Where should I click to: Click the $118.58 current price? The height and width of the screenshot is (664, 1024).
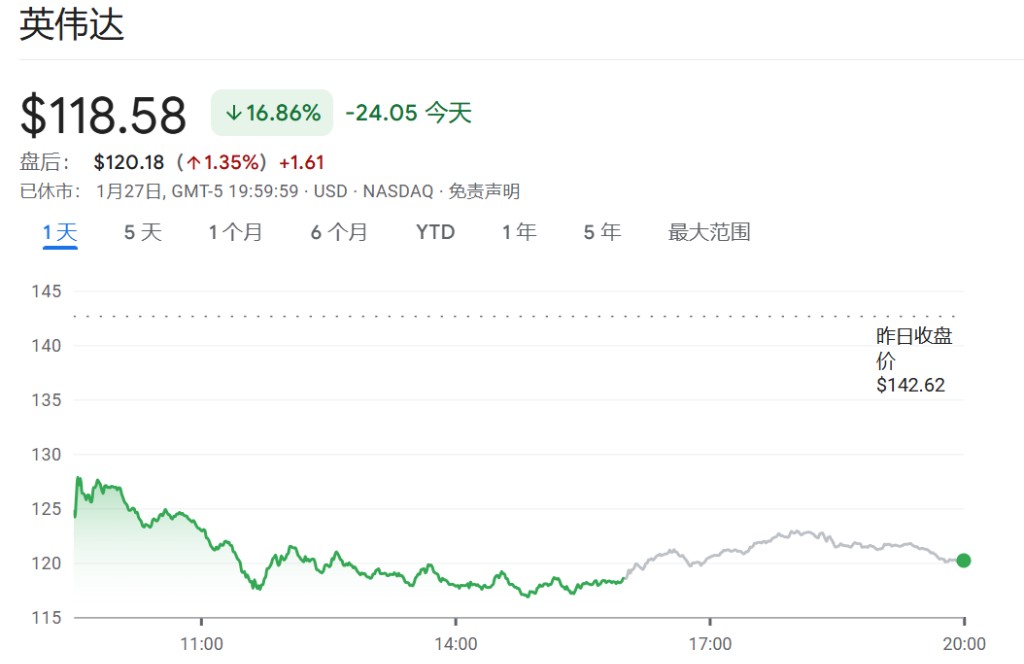click(x=104, y=115)
